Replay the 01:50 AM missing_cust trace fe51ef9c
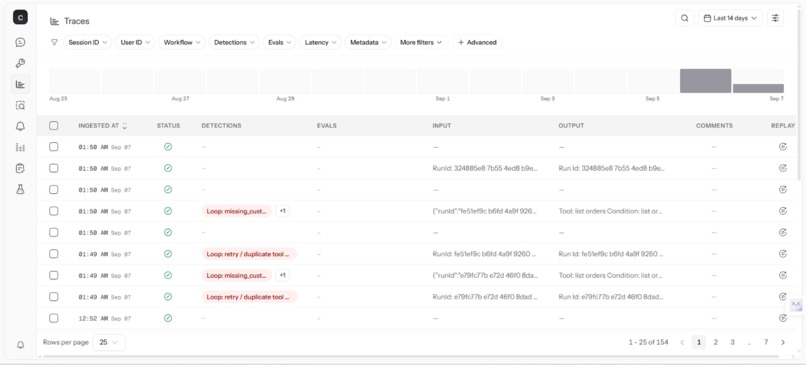 point(782,211)
